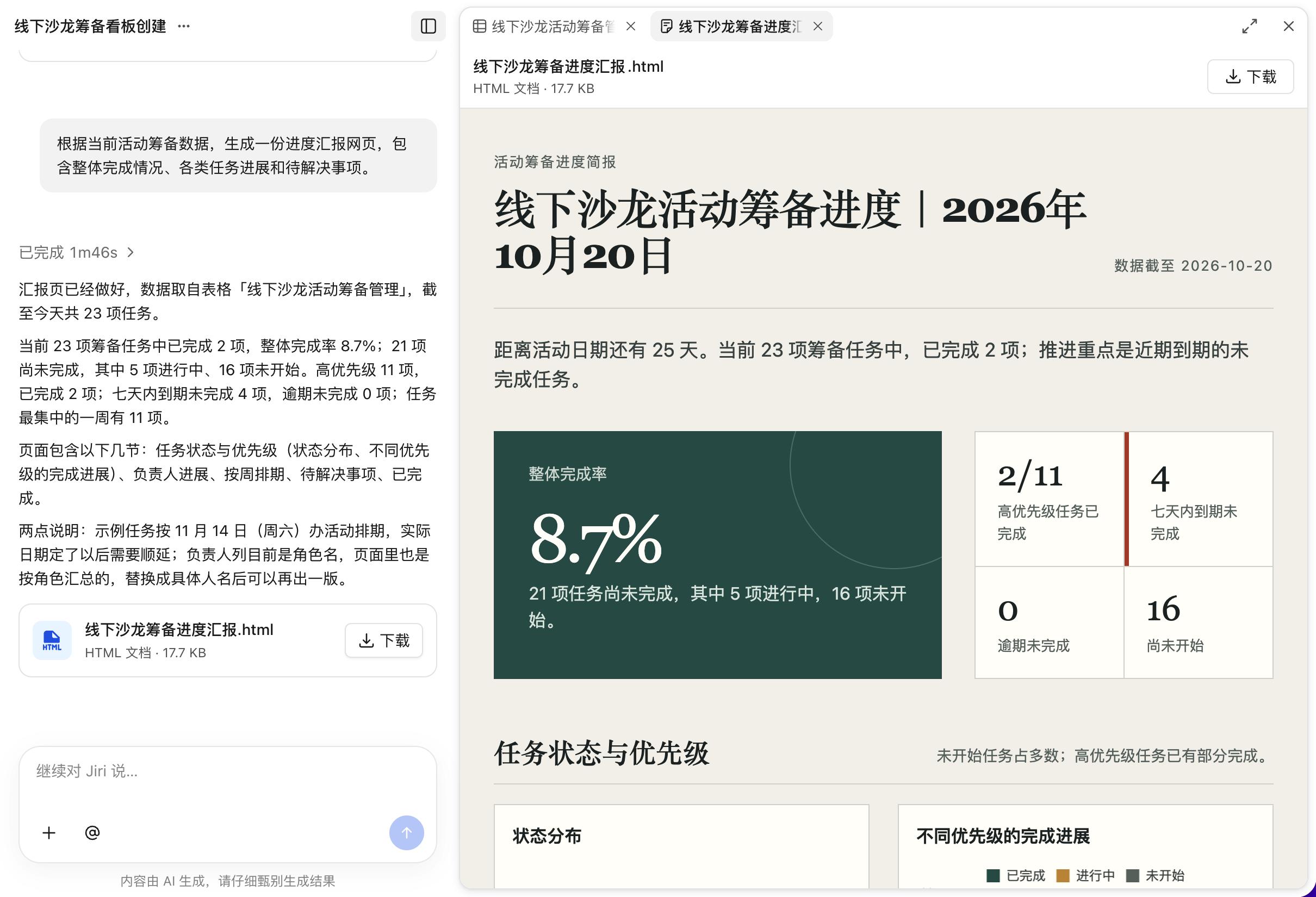Click the 线下沙龙筹备看板创建 conversation title

pos(90,26)
